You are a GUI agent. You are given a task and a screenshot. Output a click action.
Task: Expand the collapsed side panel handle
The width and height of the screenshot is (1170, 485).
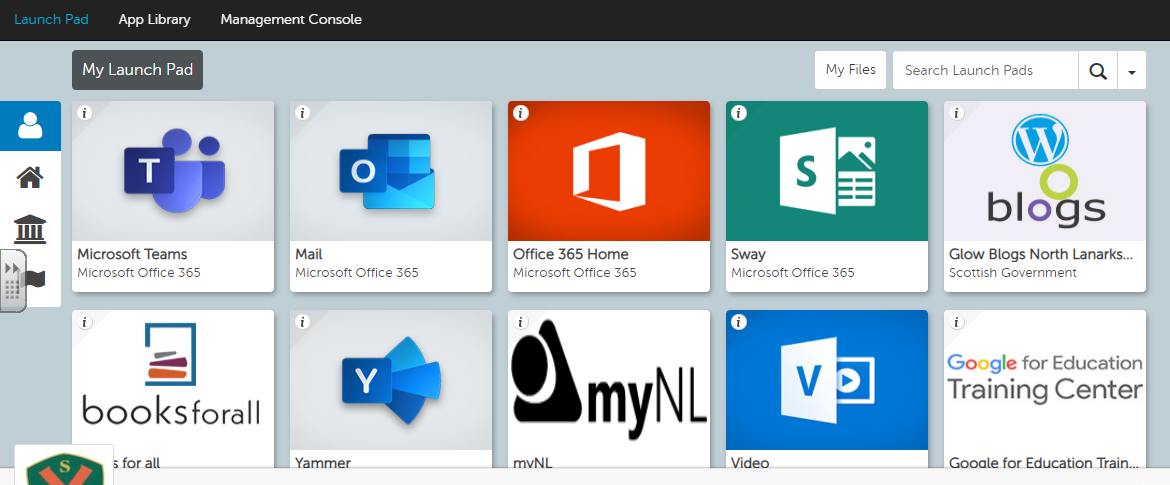pos(13,281)
